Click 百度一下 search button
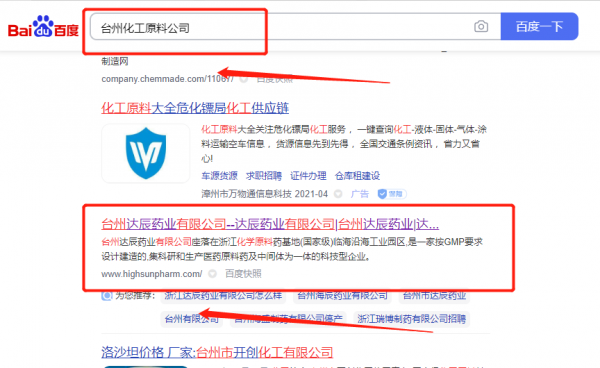This screenshot has height=368, width=600. pyautogui.click(x=539, y=26)
